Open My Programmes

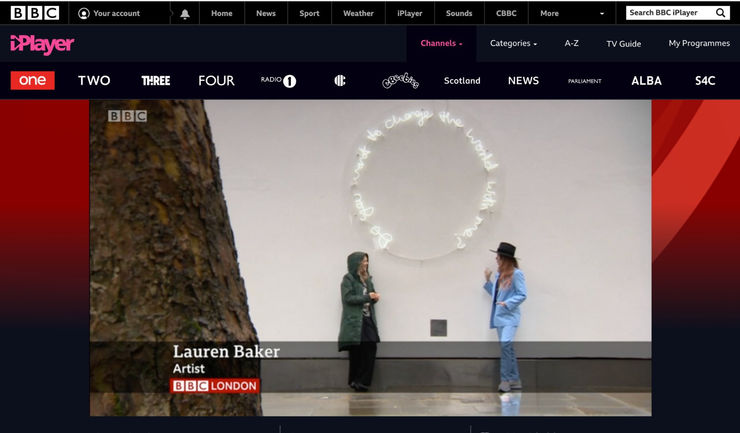tap(699, 43)
